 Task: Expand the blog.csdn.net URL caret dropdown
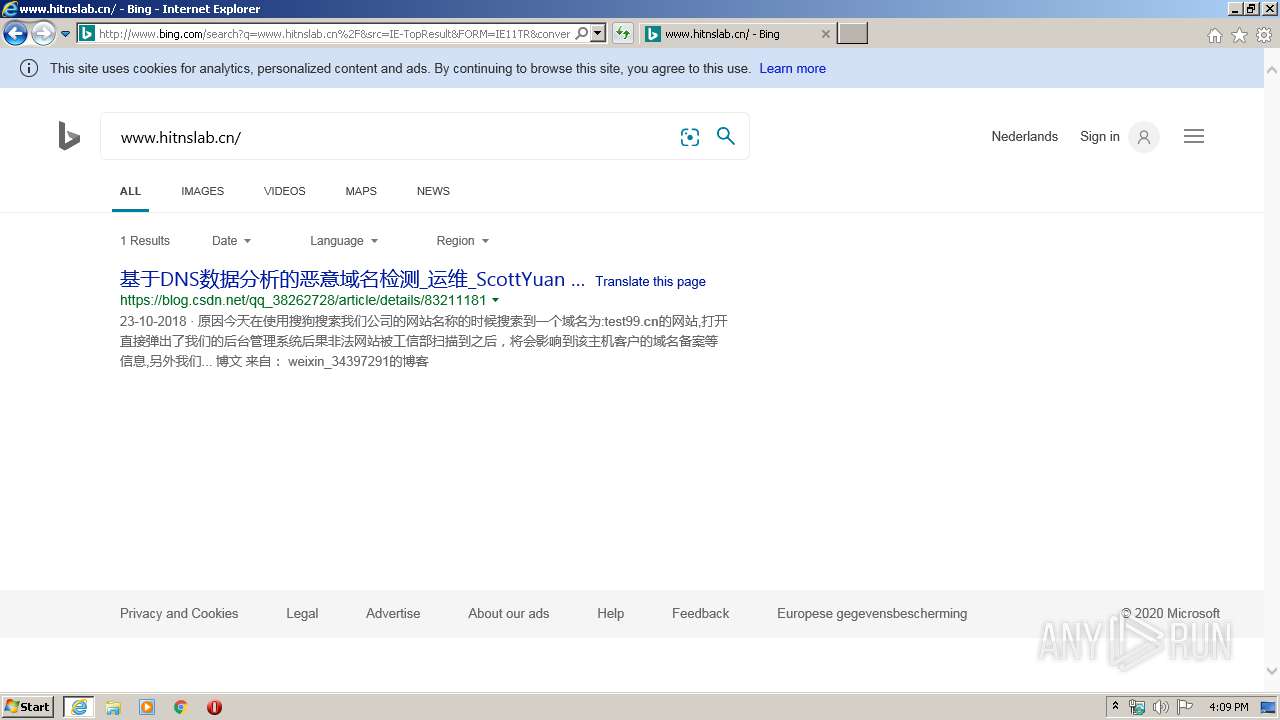point(495,300)
